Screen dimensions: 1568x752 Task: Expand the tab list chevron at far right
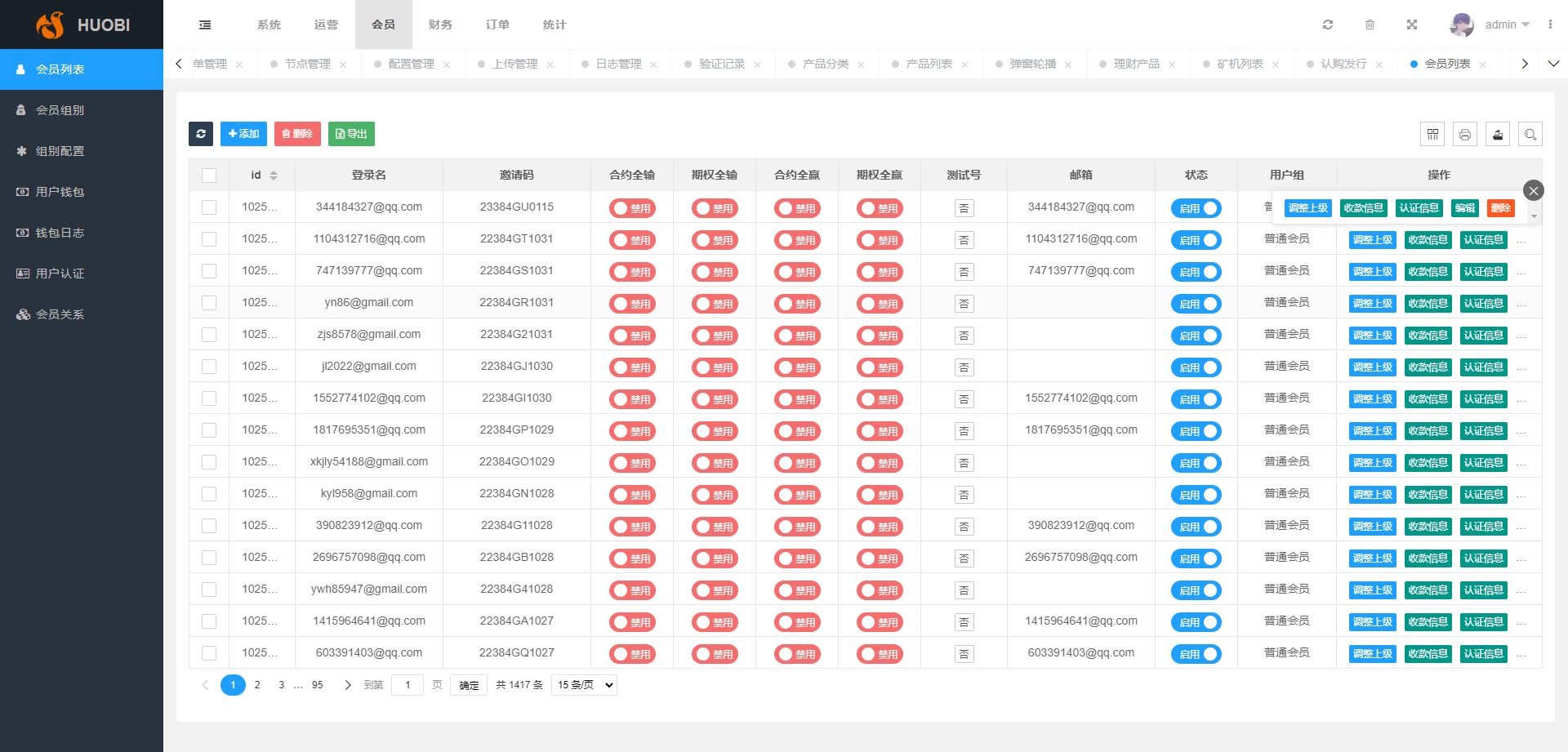[1553, 64]
